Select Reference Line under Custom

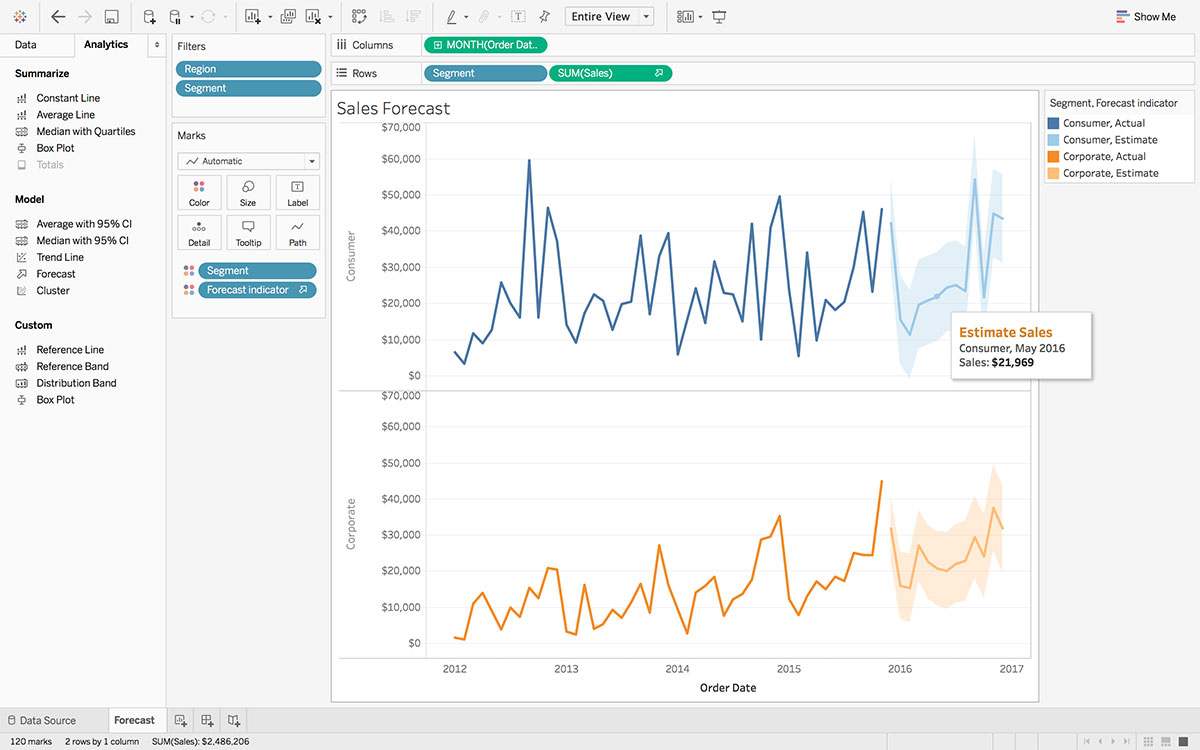click(70, 350)
